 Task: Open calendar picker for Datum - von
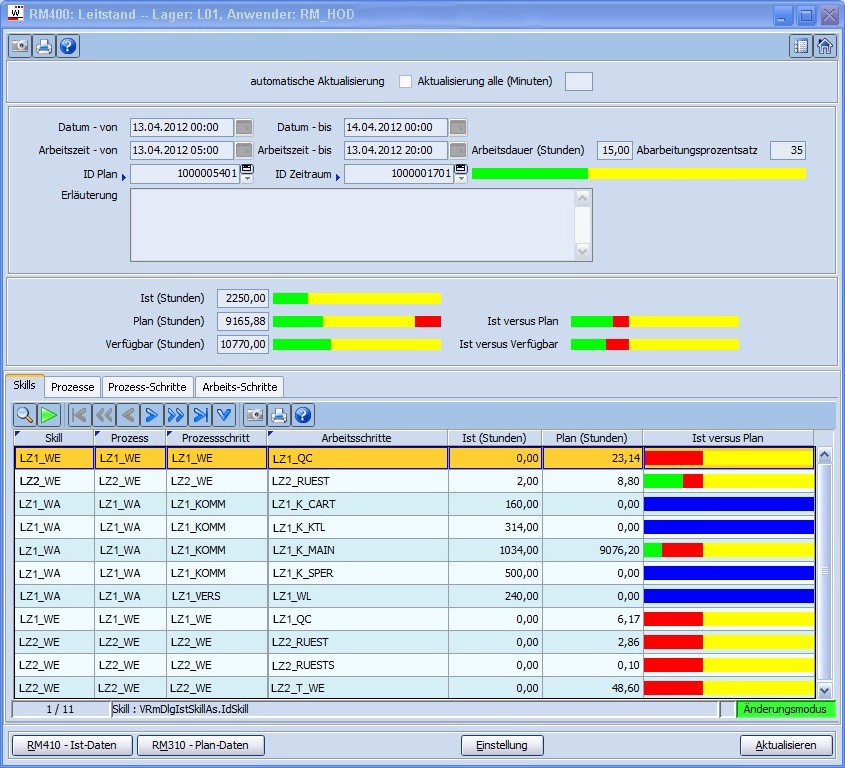pos(244,127)
